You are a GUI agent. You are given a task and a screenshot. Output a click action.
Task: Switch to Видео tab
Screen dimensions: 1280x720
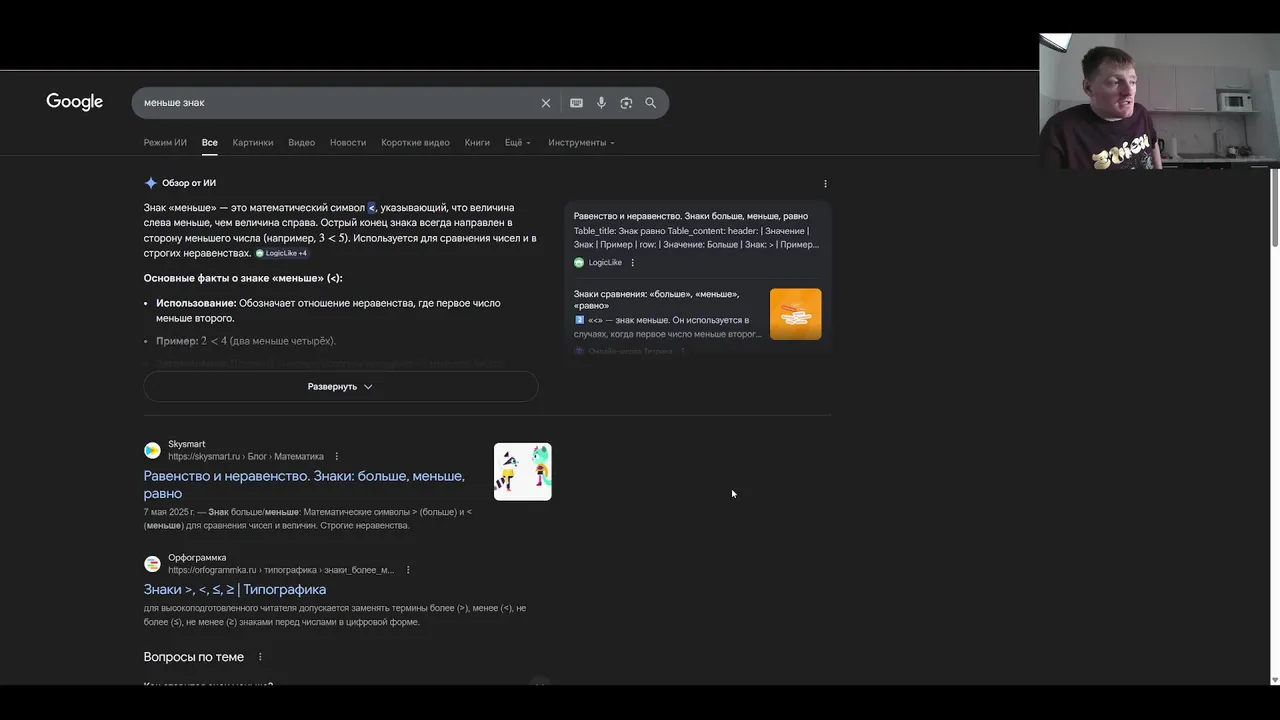[301, 143]
